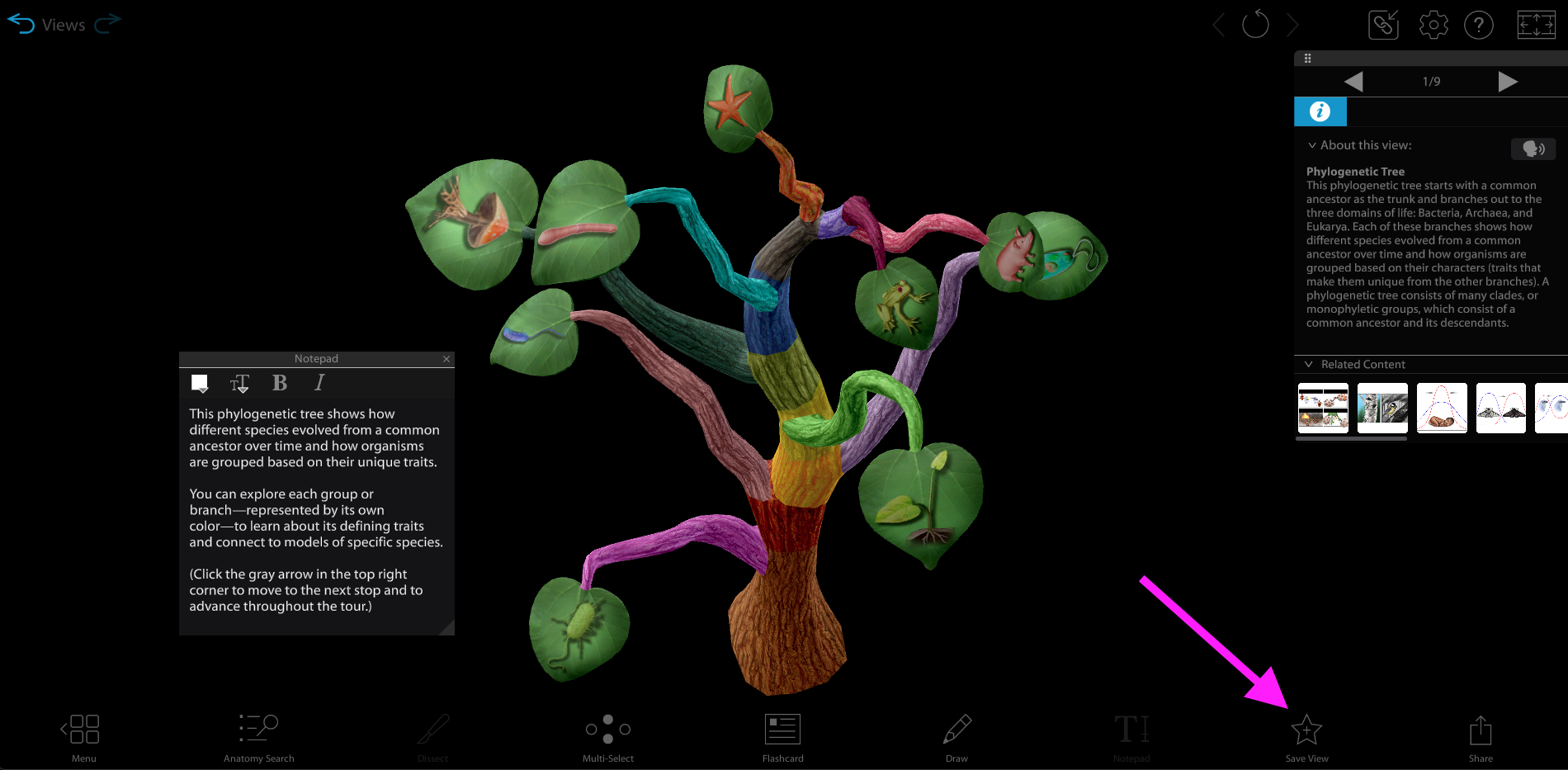The height and width of the screenshot is (770, 1568).
Task: Toggle the info panel button
Action: point(1320,111)
